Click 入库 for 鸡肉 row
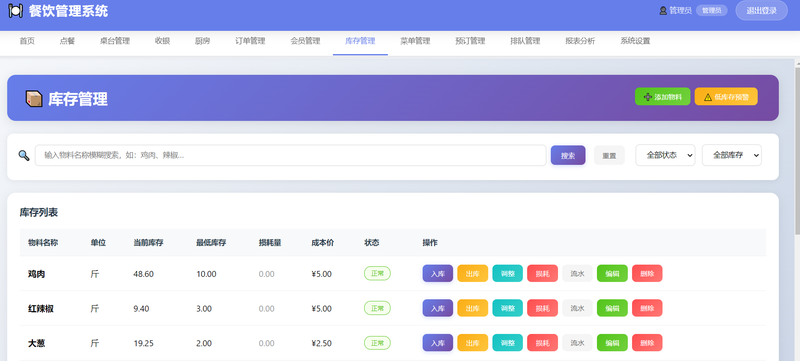This screenshot has height=361, width=800. coord(438,273)
